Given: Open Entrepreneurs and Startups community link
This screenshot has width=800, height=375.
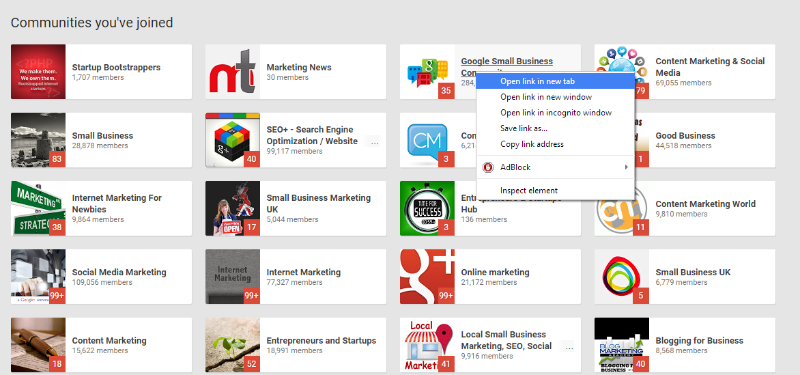Looking at the screenshot, I should click(321, 341).
